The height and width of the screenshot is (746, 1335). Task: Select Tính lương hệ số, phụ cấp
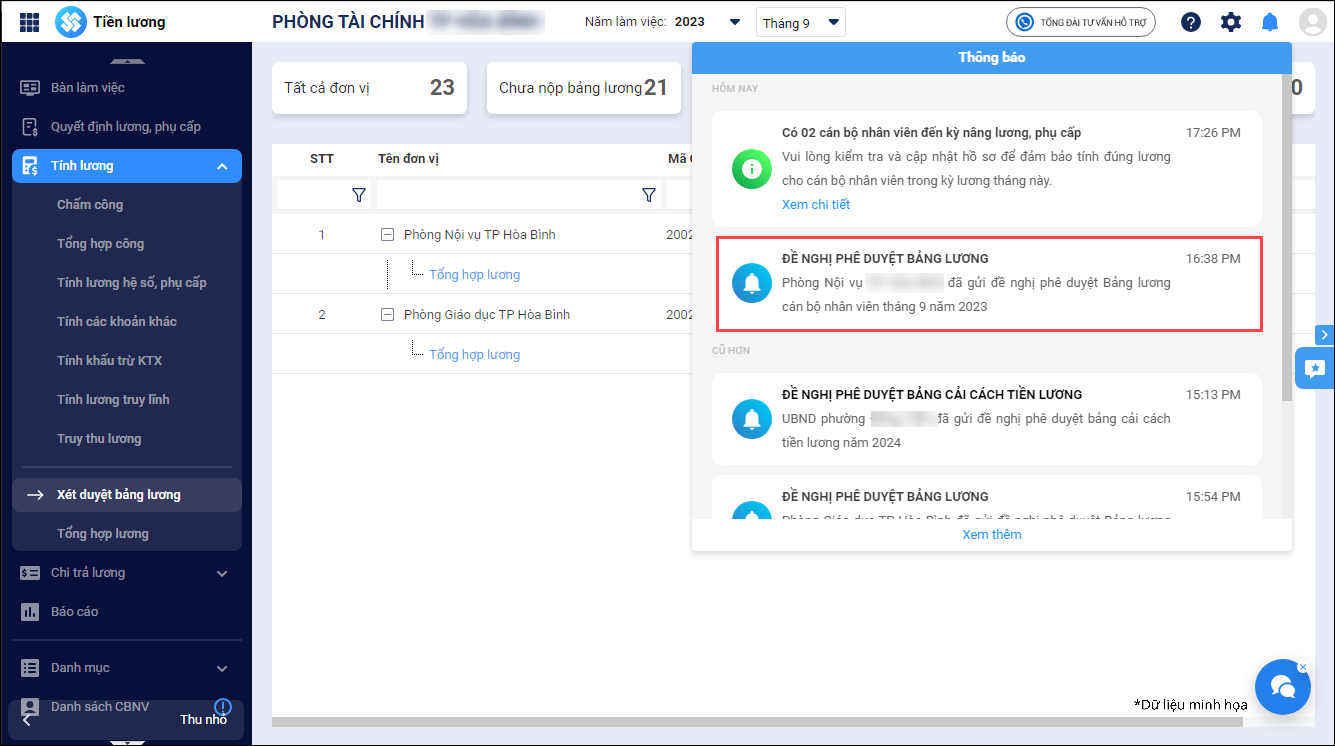(132, 282)
